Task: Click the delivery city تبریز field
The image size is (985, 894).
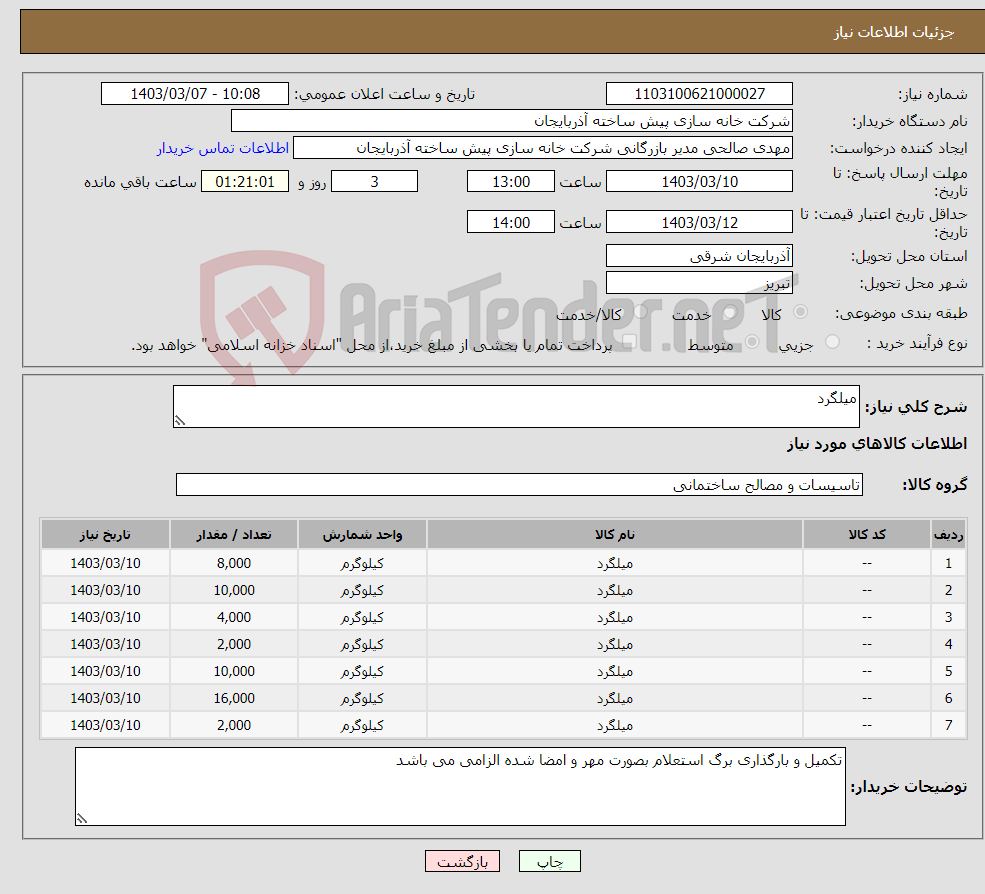Action: 699,283
